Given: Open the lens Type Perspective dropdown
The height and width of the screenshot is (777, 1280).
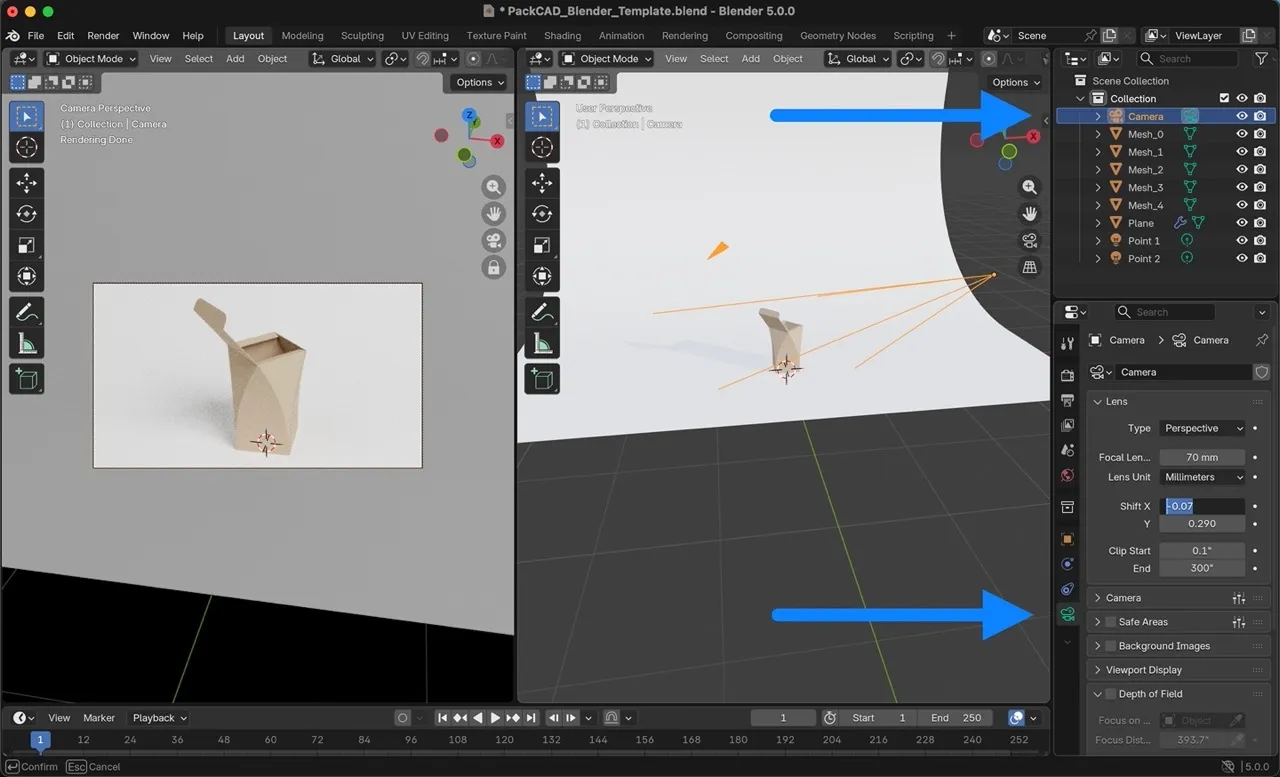Looking at the screenshot, I should click(x=1202, y=428).
